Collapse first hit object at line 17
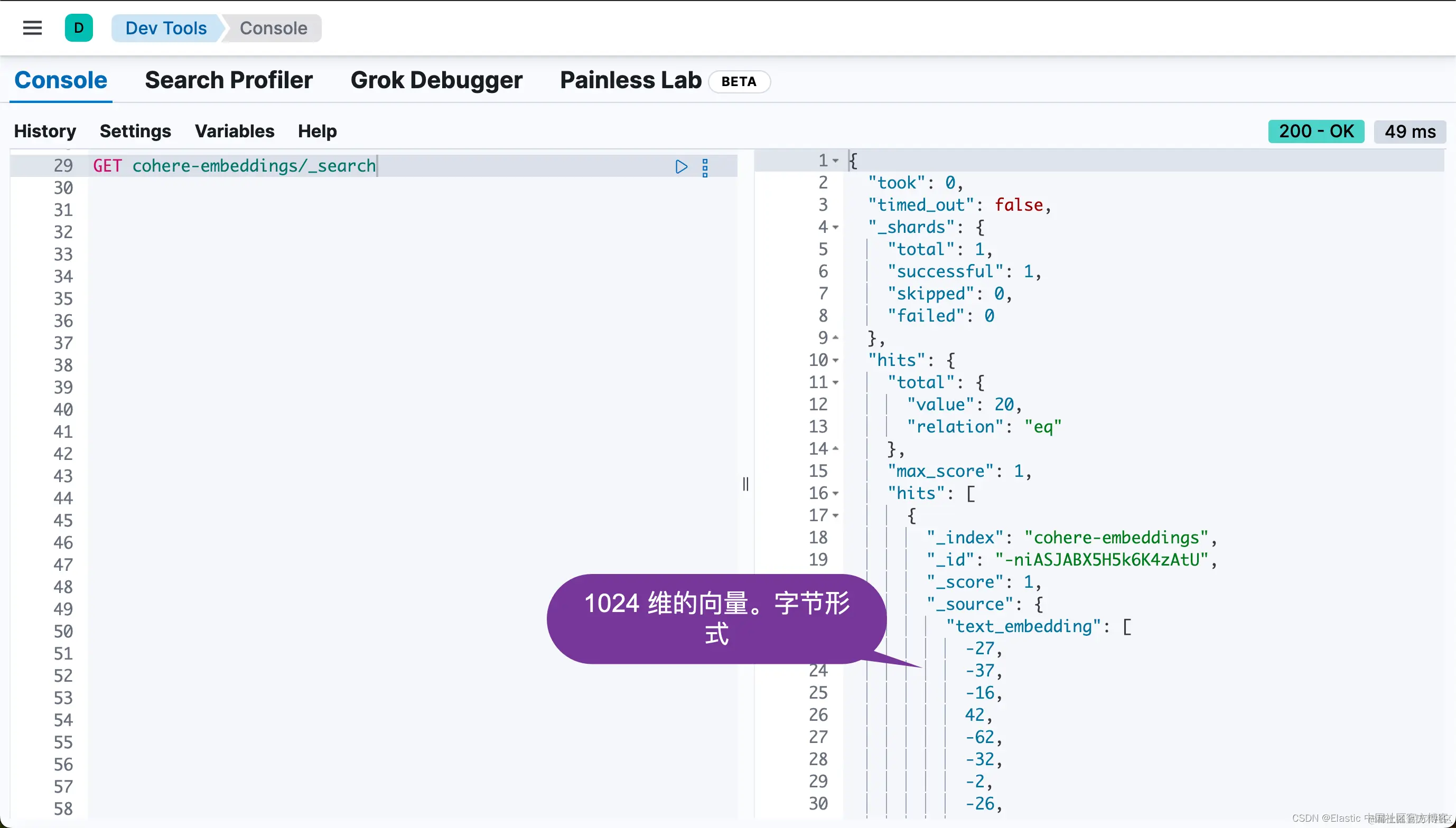The image size is (1456, 828). coord(835,516)
